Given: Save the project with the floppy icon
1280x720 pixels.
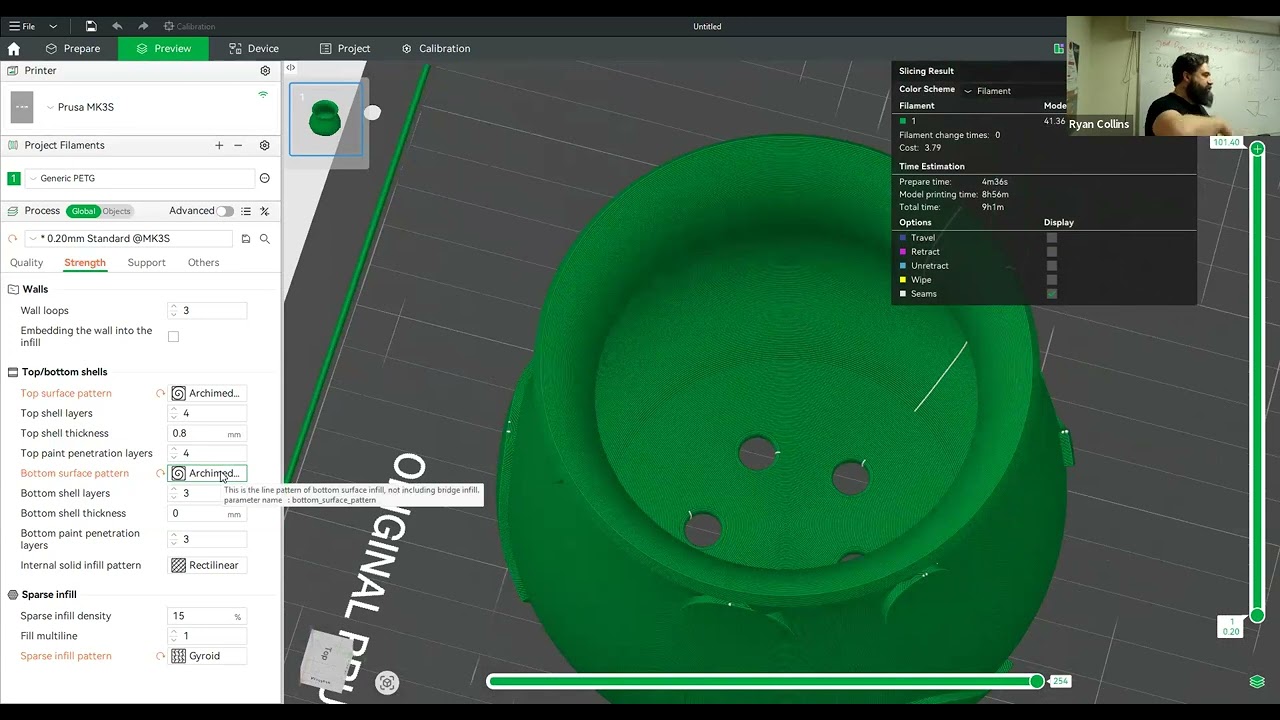Looking at the screenshot, I should point(91,26).
